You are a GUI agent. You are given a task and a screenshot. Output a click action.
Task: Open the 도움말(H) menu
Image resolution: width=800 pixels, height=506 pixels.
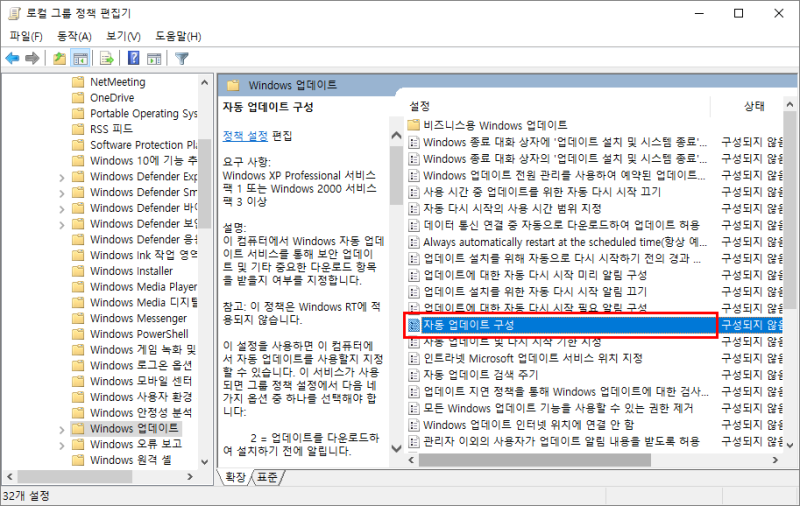179,36
